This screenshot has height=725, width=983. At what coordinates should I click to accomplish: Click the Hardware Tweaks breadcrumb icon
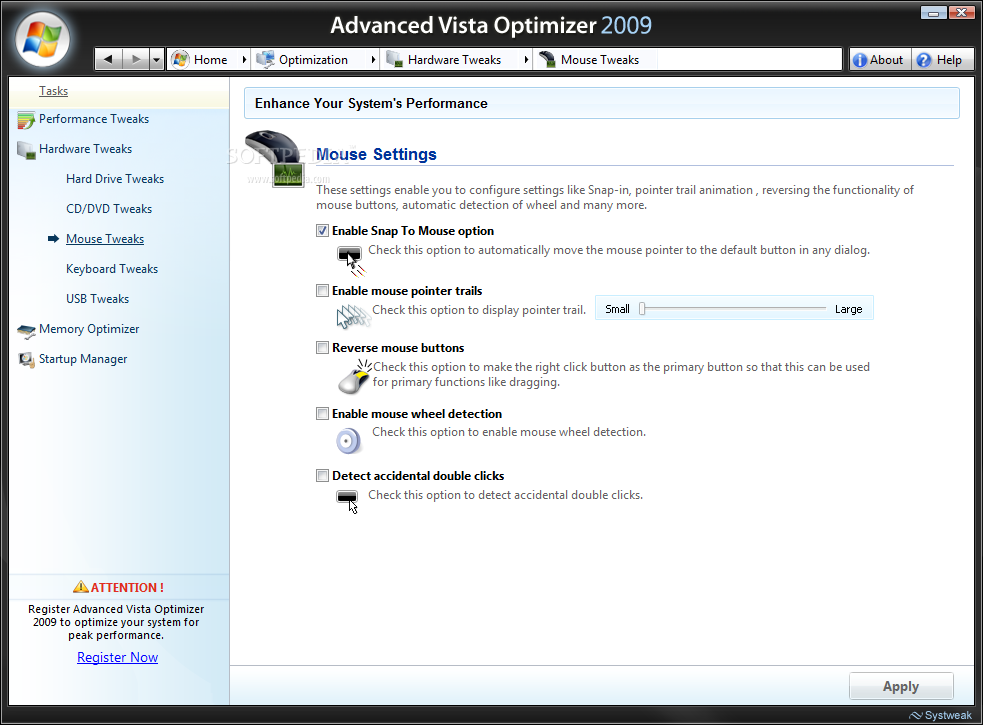pos(394,60)
